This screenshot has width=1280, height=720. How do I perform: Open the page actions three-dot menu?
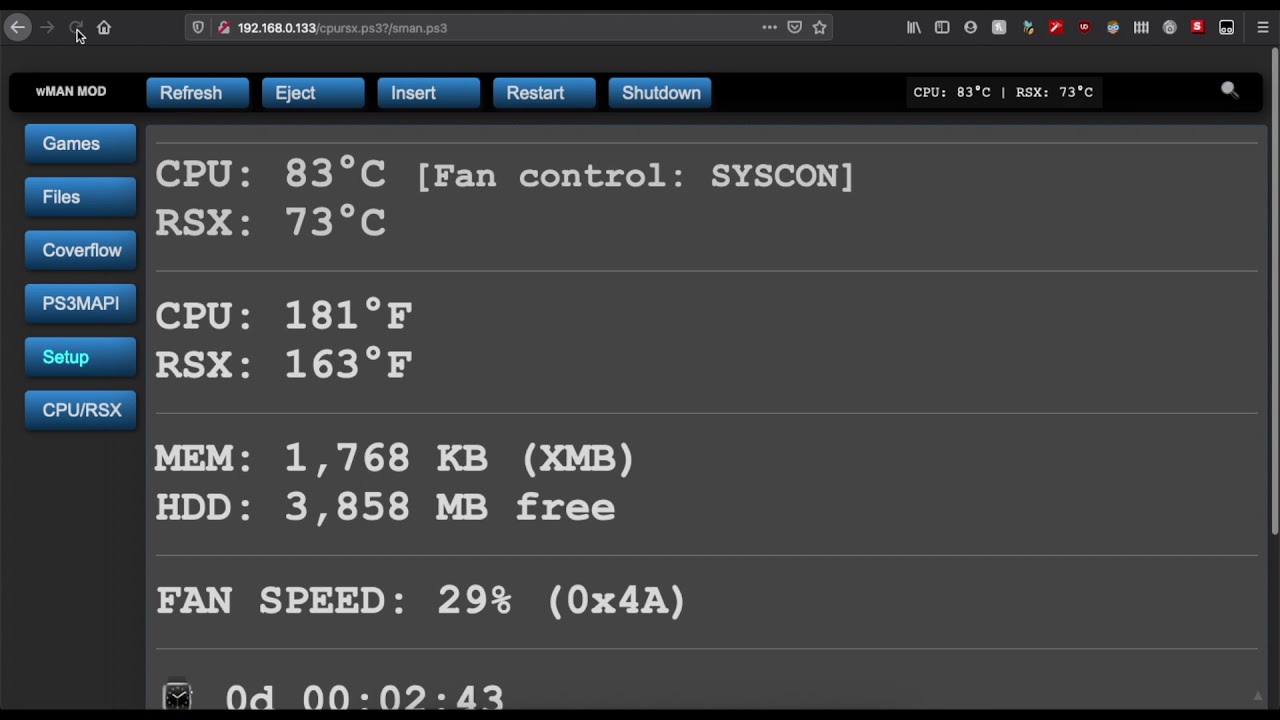click(769, 28)
